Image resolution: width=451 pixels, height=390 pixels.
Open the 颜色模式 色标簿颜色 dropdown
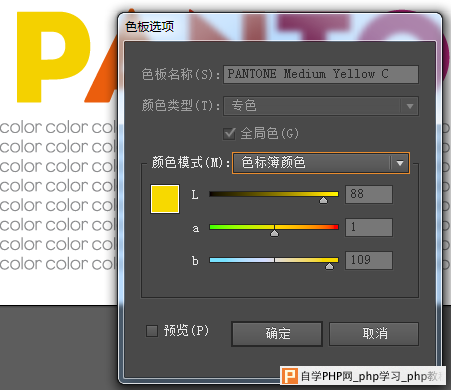tap(321, 163)
